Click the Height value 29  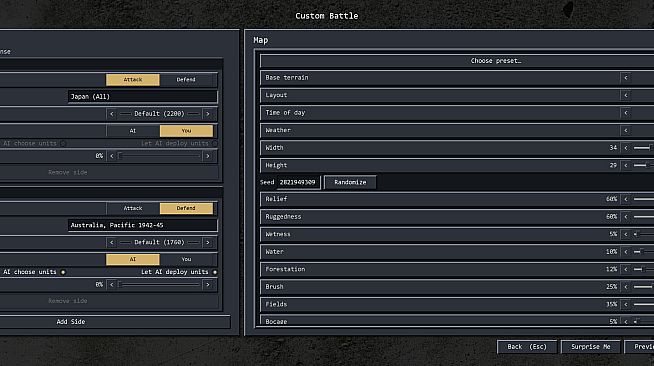point(613,165)
